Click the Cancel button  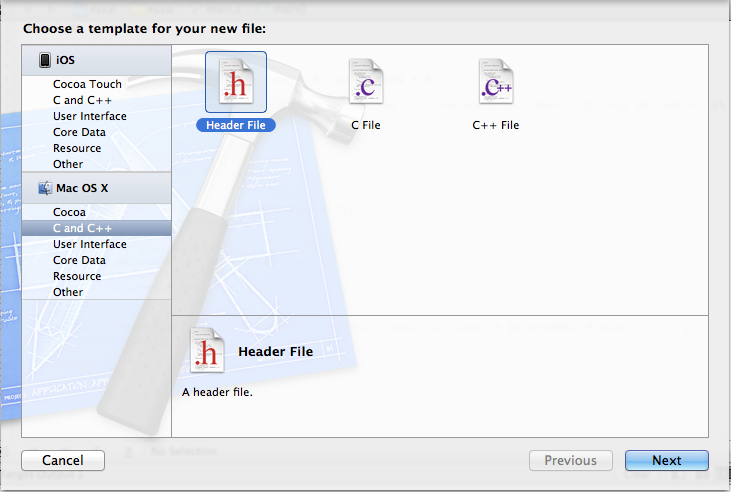63,461
